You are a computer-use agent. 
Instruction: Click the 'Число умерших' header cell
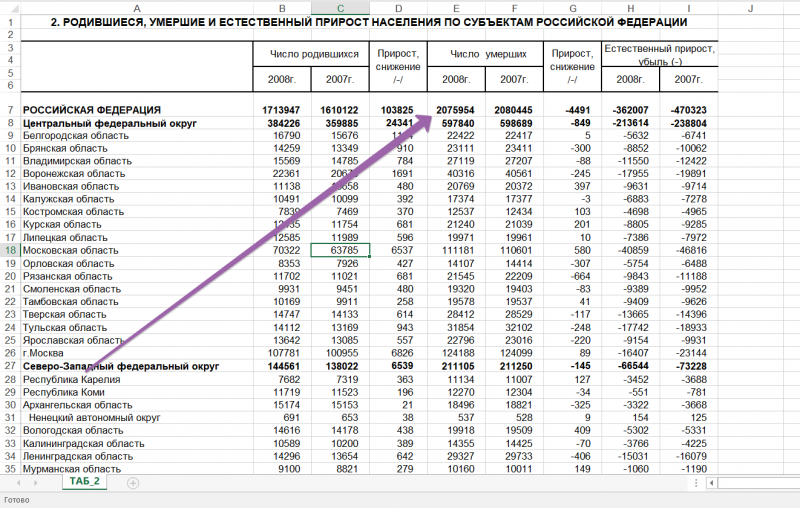[x=485, y=54]
